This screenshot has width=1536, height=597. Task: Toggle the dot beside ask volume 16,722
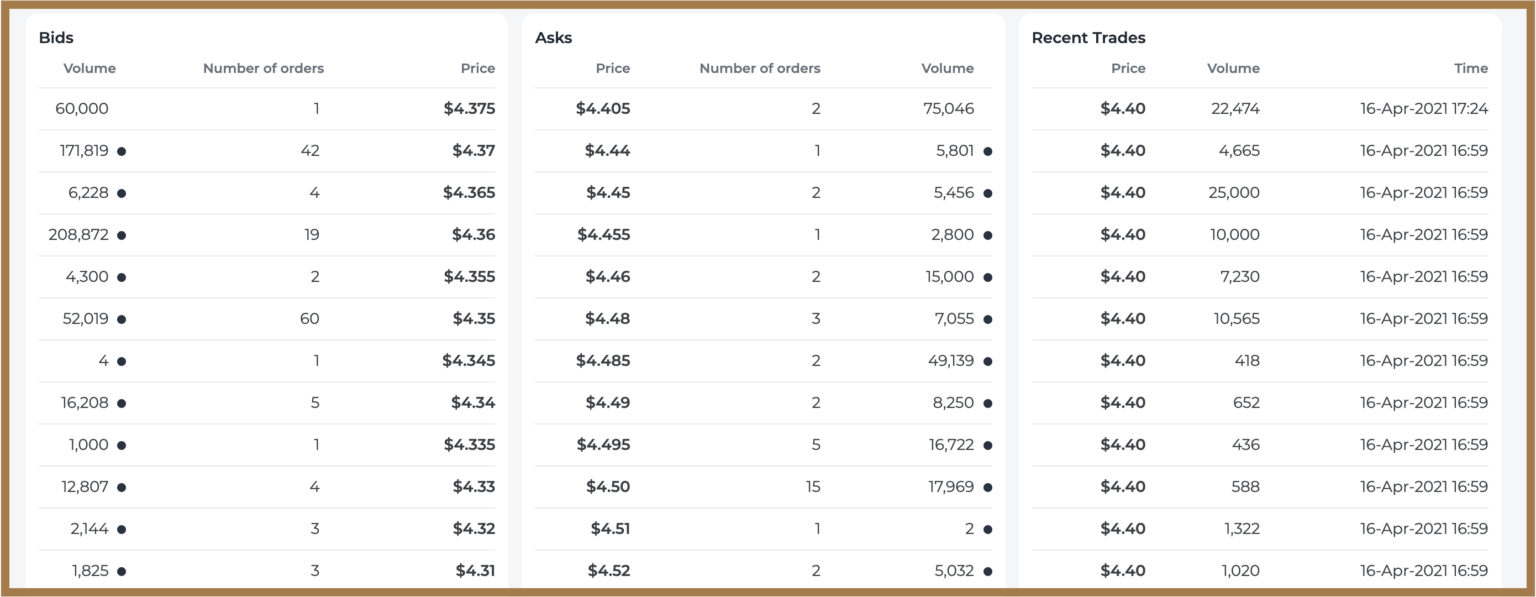[988, 444]
